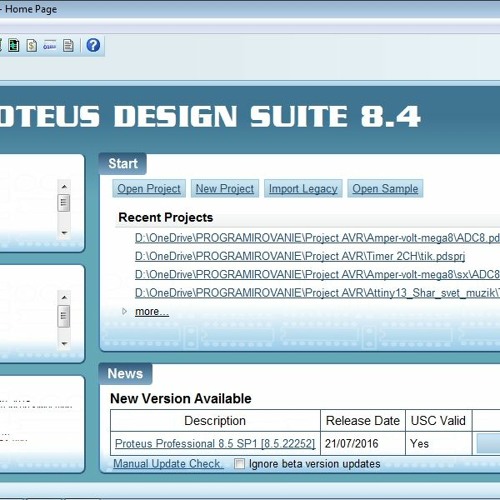Screen dimensions: 500x500
Task: Click the Manual Update Check link
Action: 168,464
